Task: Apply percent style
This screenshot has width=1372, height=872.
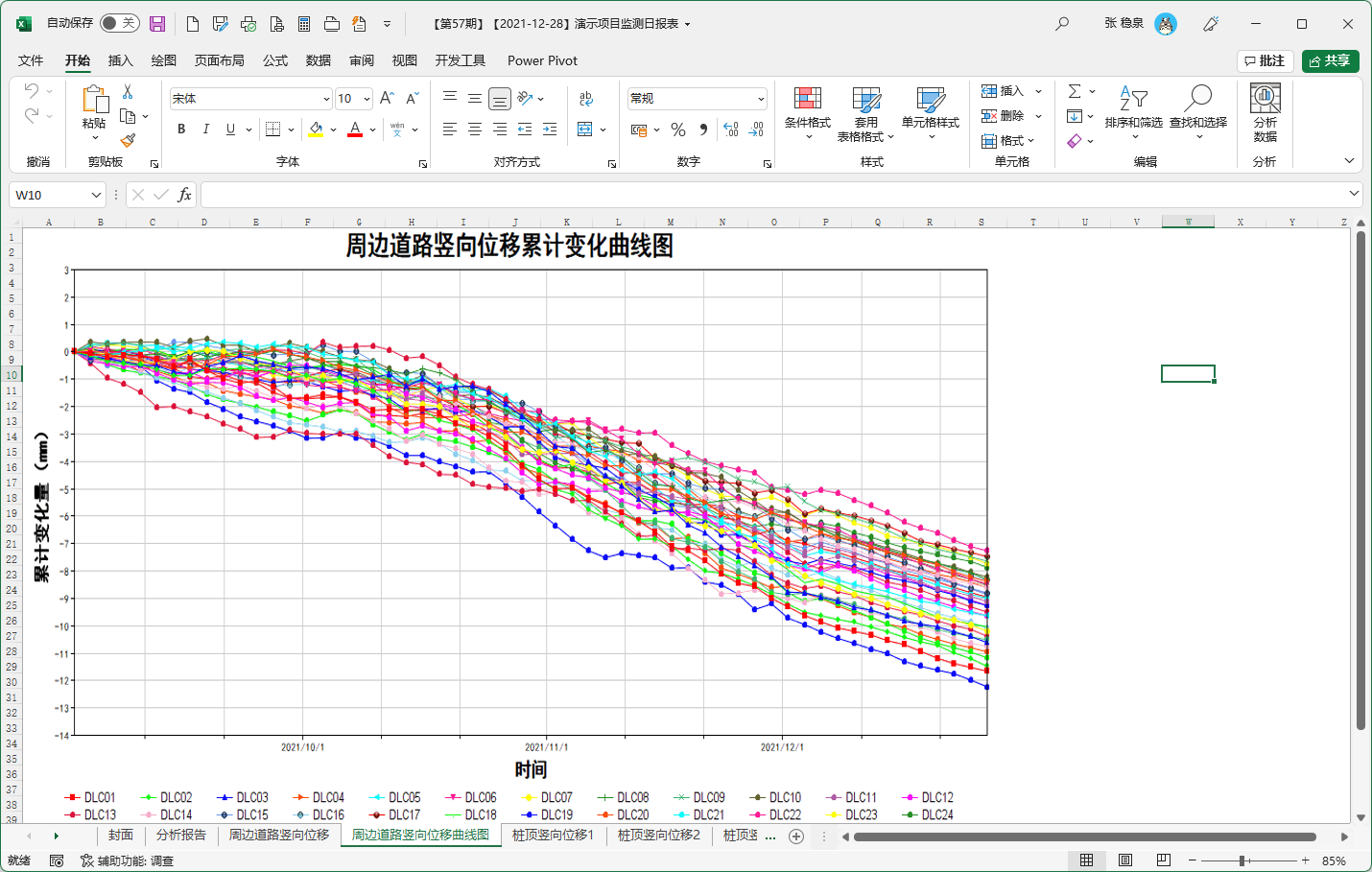Action: [678, 130]
